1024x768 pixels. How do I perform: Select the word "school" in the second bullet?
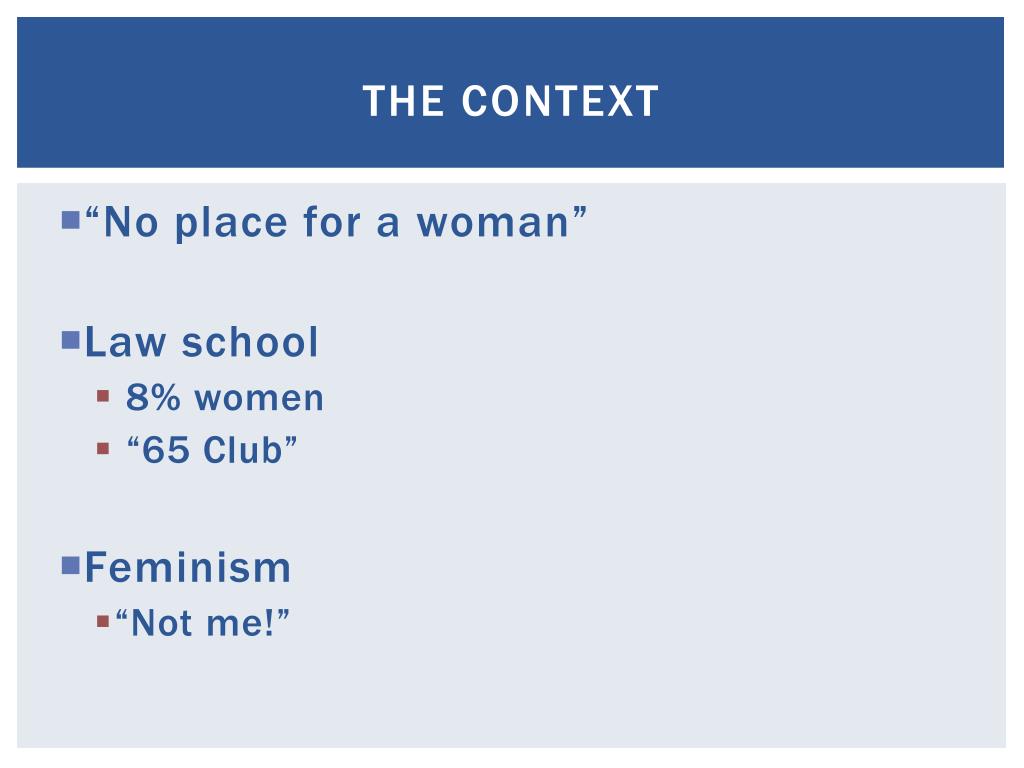(x=250, y=342)
